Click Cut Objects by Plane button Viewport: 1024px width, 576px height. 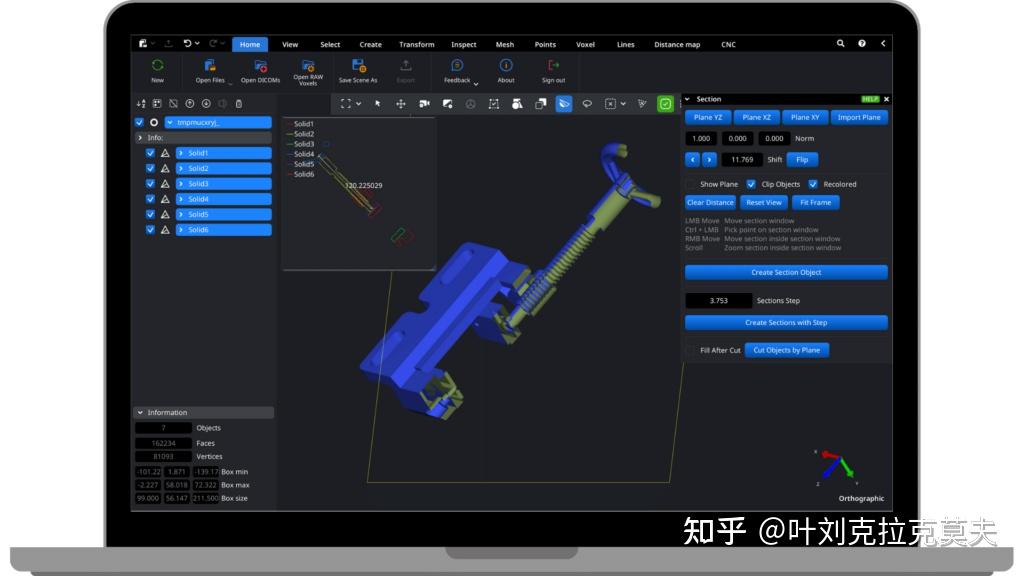[787, 350]
